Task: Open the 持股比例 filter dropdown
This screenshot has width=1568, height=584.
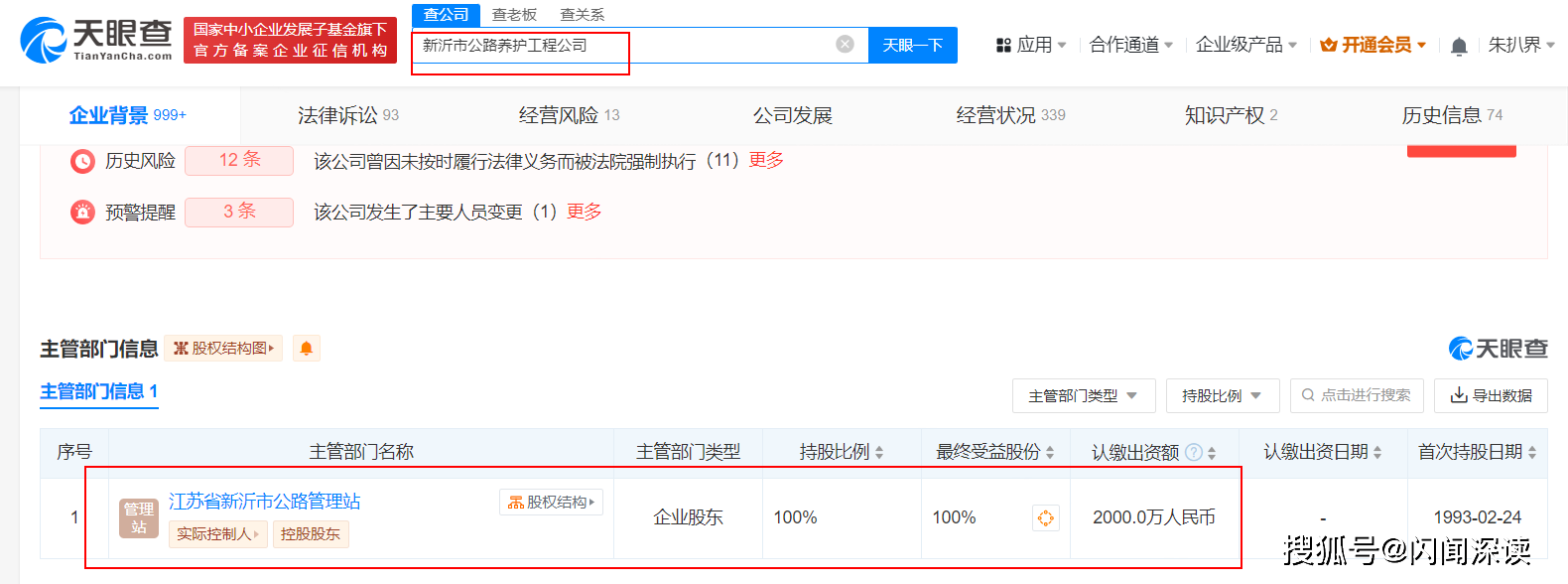Action: 1222,395
